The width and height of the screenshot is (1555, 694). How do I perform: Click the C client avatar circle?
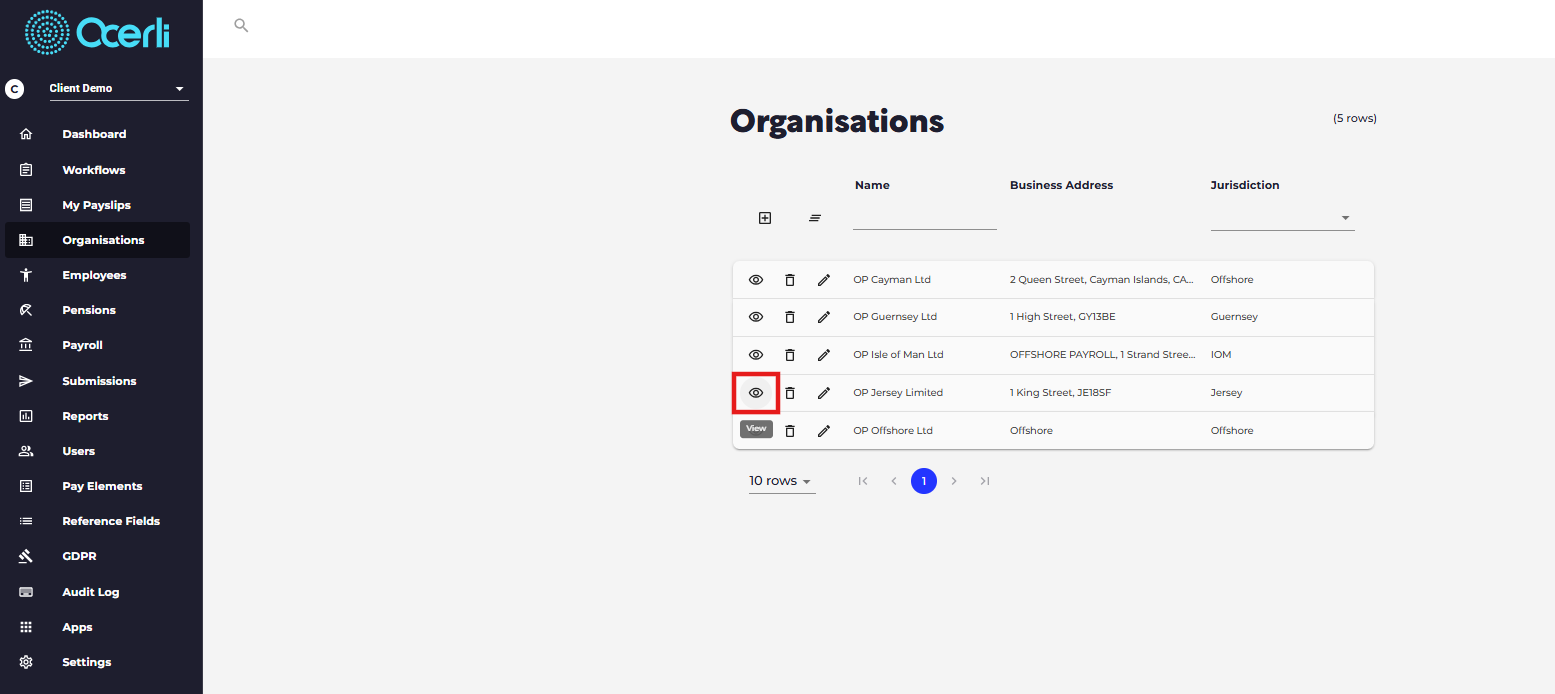[x=14, y=89]
